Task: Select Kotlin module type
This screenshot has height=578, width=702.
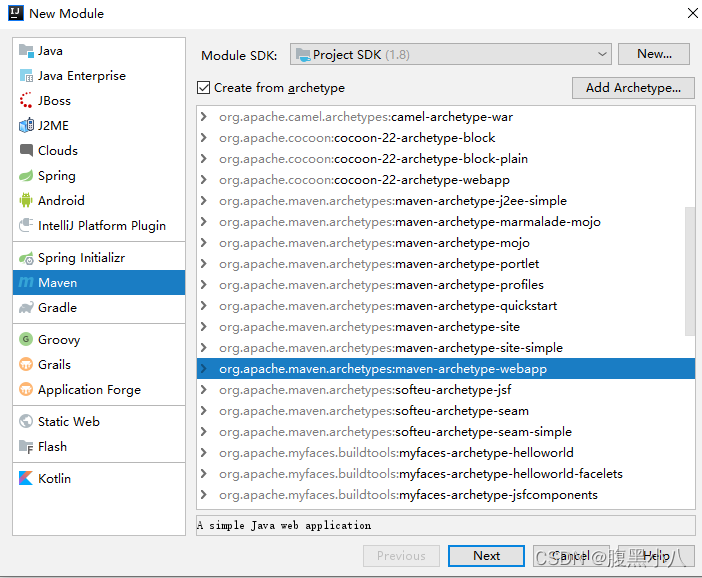Action: tap(99, 478)
